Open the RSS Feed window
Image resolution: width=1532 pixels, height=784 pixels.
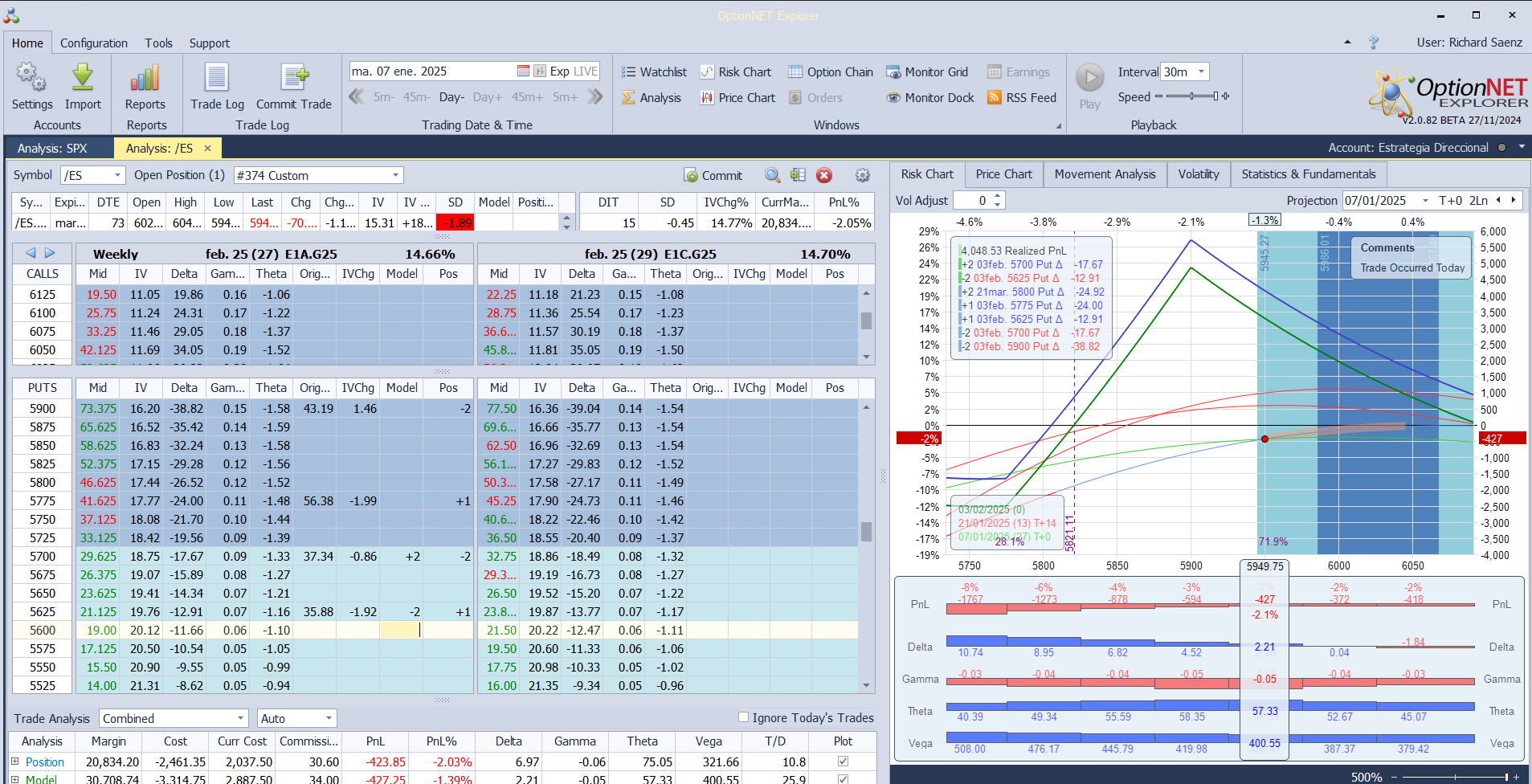point(1022,97)
